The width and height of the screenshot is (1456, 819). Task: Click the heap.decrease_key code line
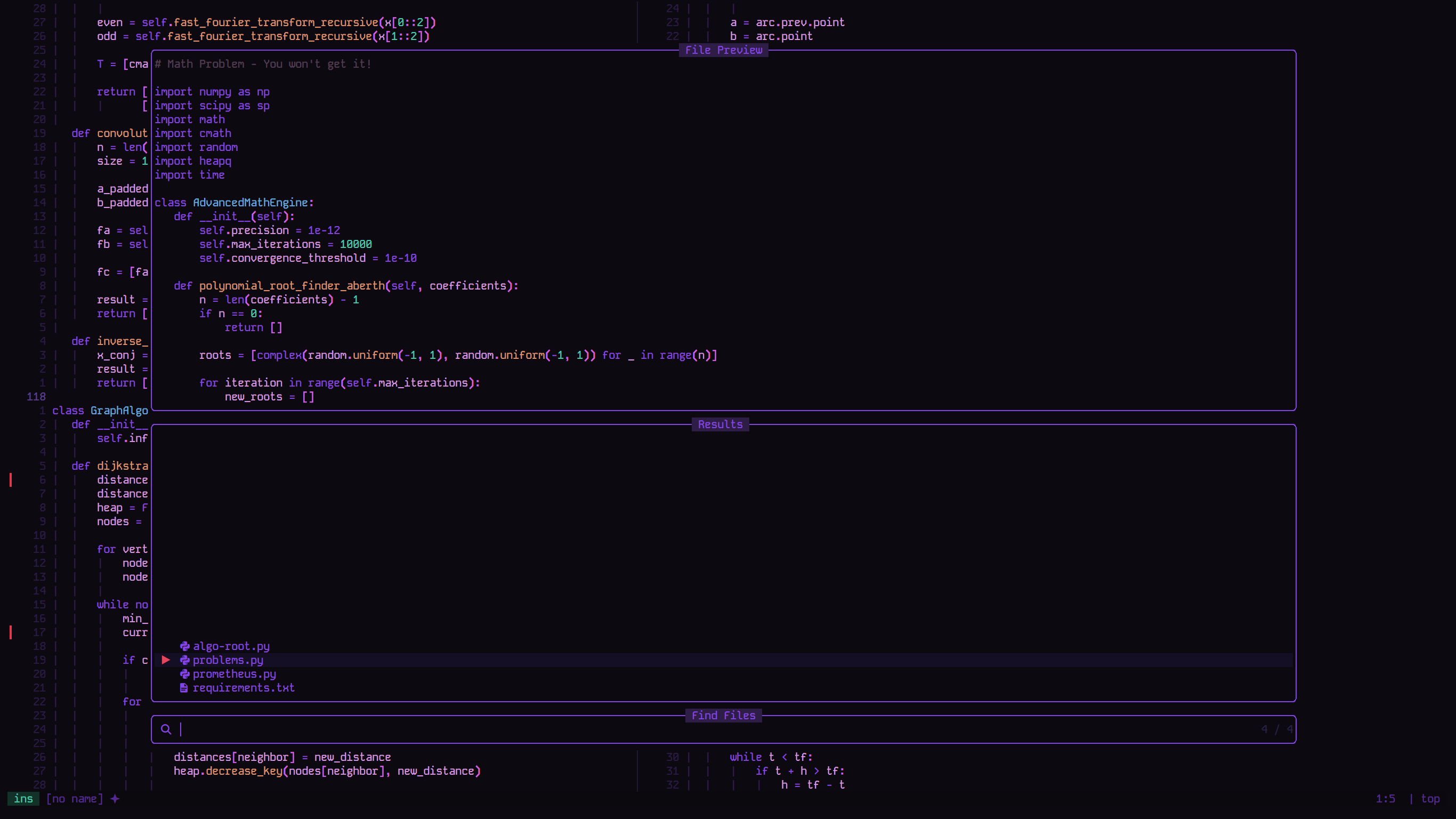point(327,771)
